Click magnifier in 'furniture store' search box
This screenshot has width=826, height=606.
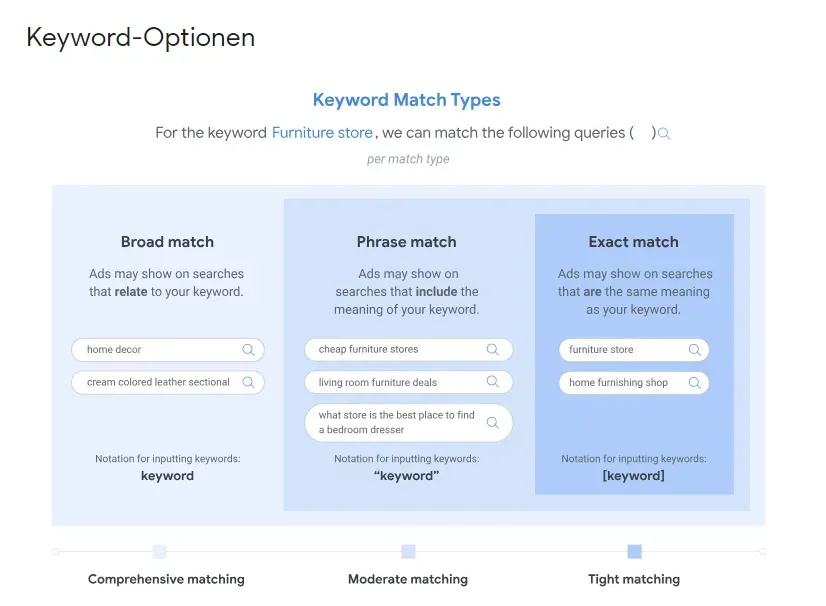pyautogui.click(x=695, y=350)
